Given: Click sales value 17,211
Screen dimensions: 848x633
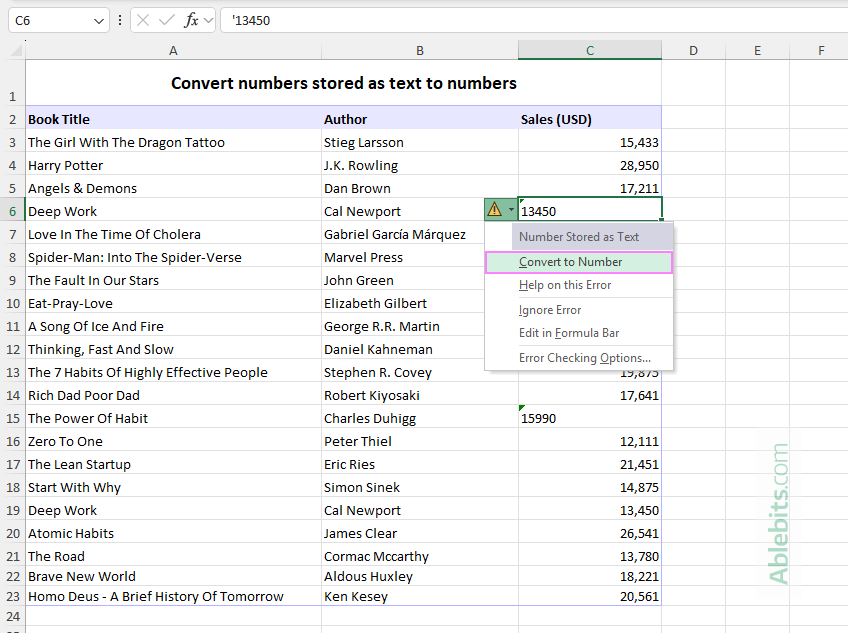Looking at the screenshot, I should (x=590, y=189).
